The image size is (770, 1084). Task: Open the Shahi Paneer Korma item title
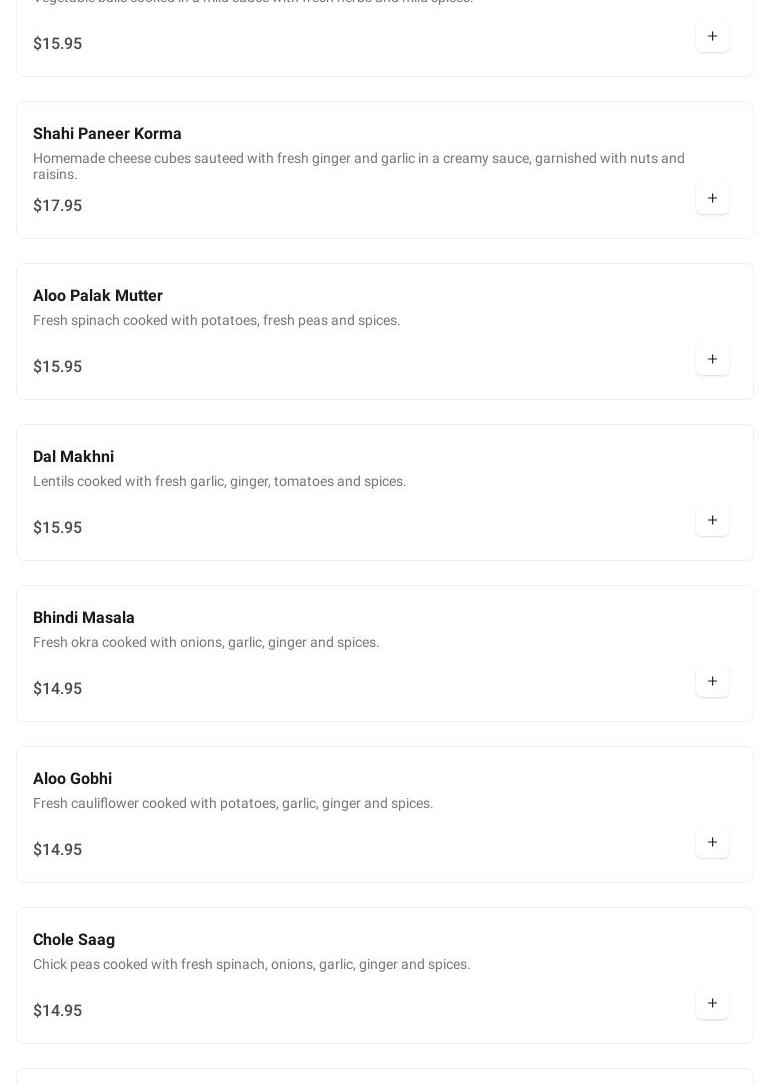coord(107,134)
